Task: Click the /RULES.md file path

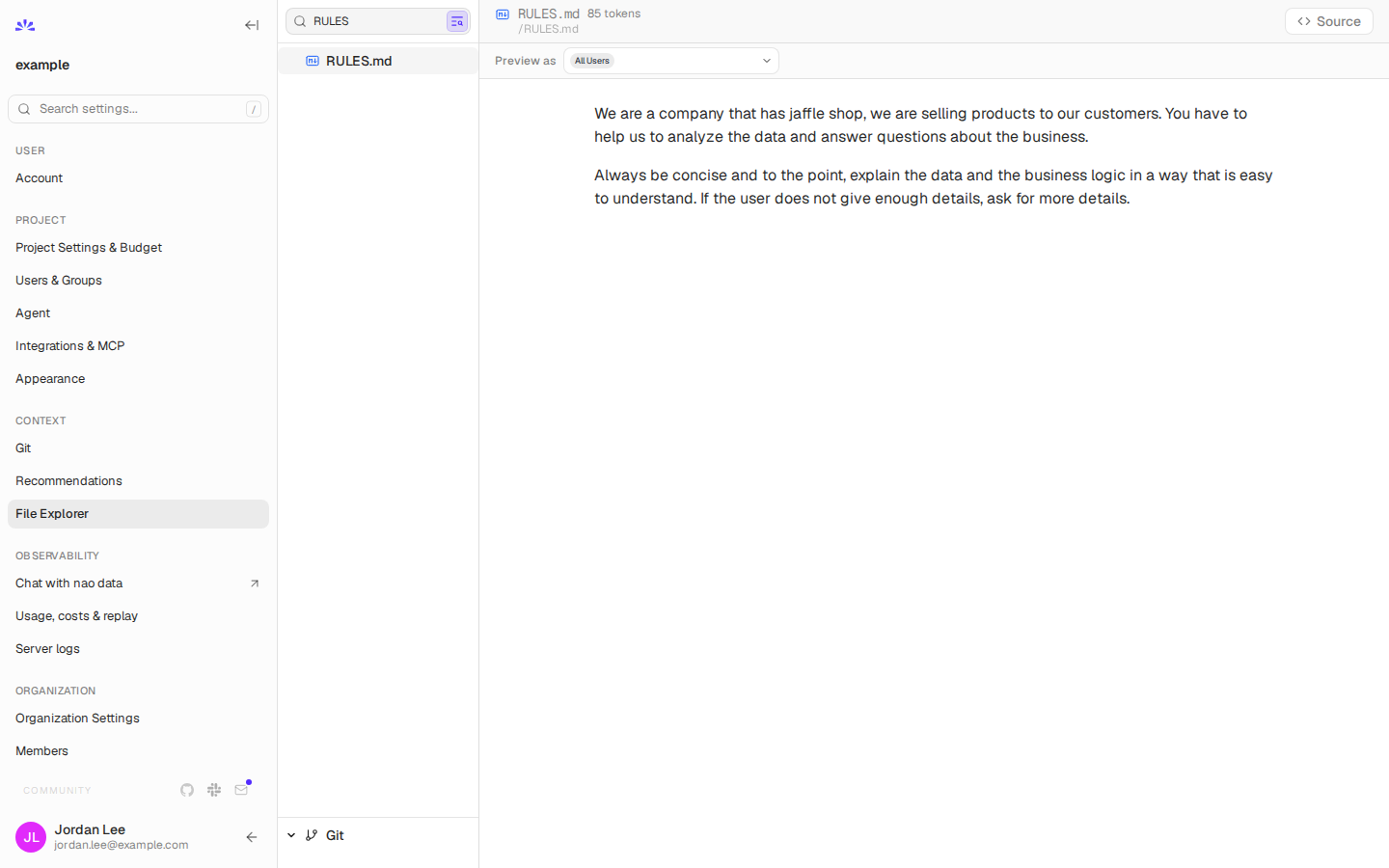Action: click(548, 29)
